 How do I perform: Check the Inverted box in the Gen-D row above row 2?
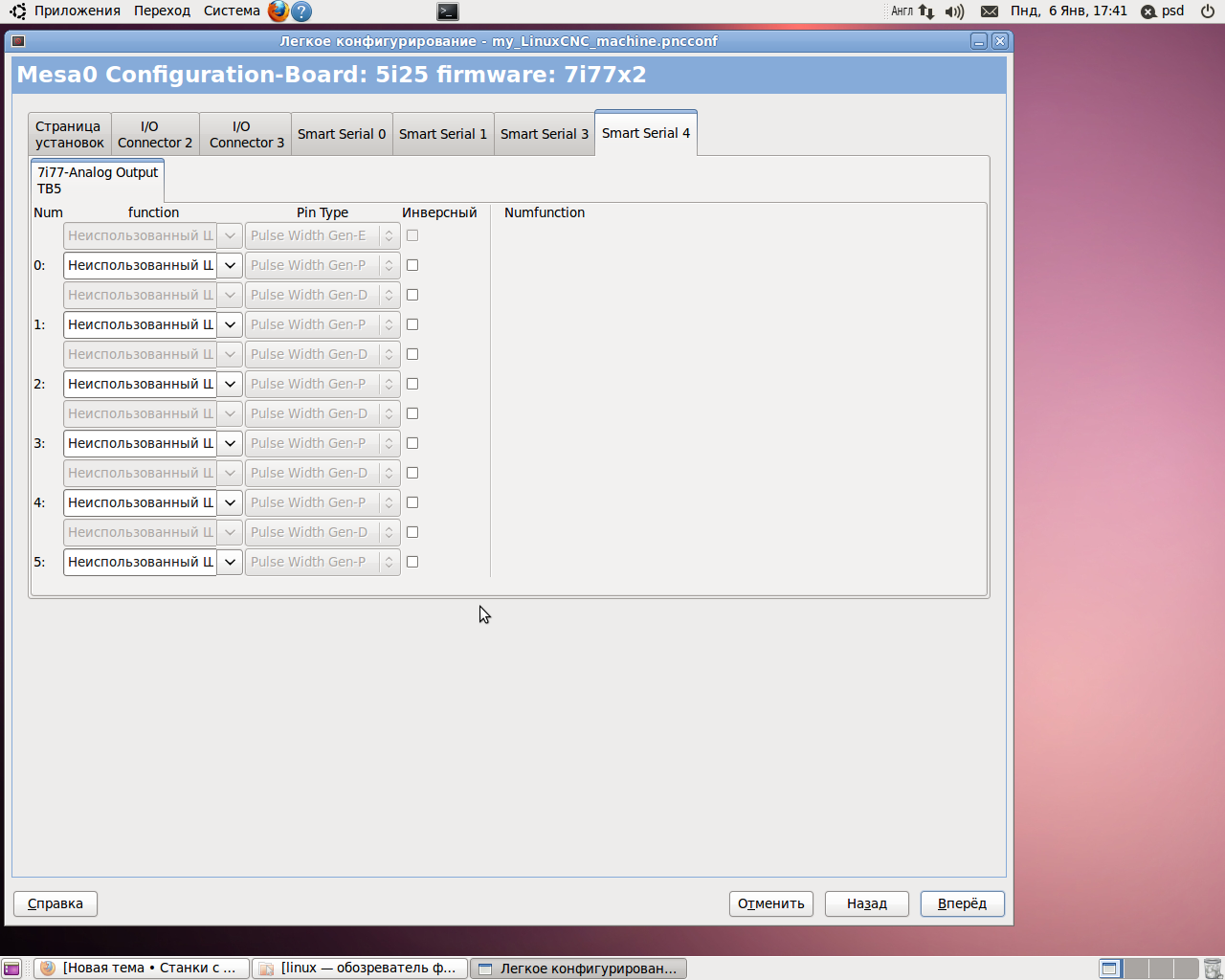(412, 354)
